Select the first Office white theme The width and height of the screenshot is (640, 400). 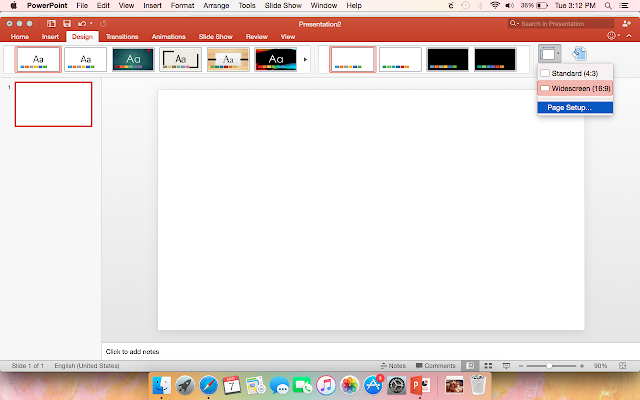(x=38, y=60)
